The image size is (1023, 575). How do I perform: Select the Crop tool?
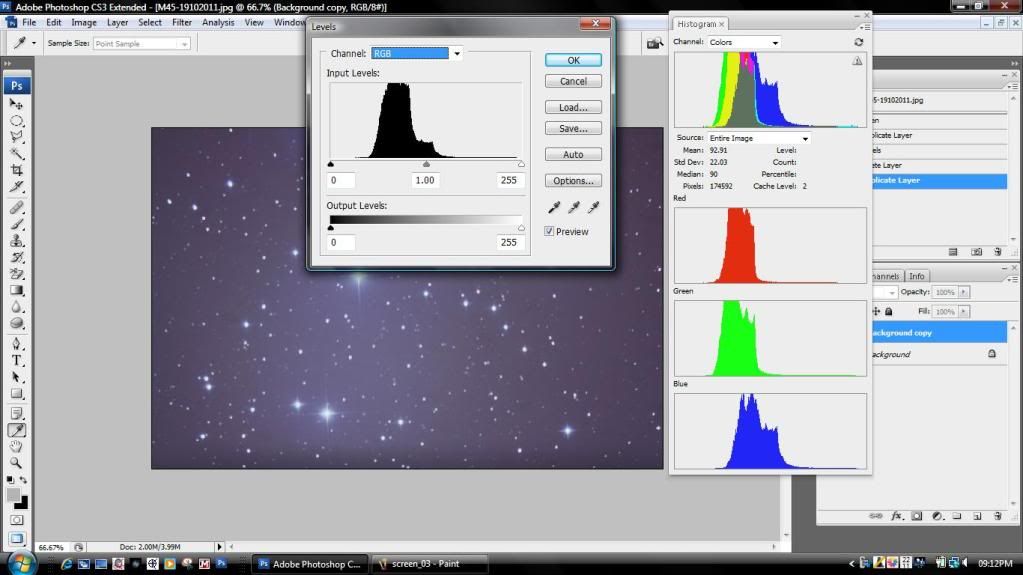tap(16, 170)
